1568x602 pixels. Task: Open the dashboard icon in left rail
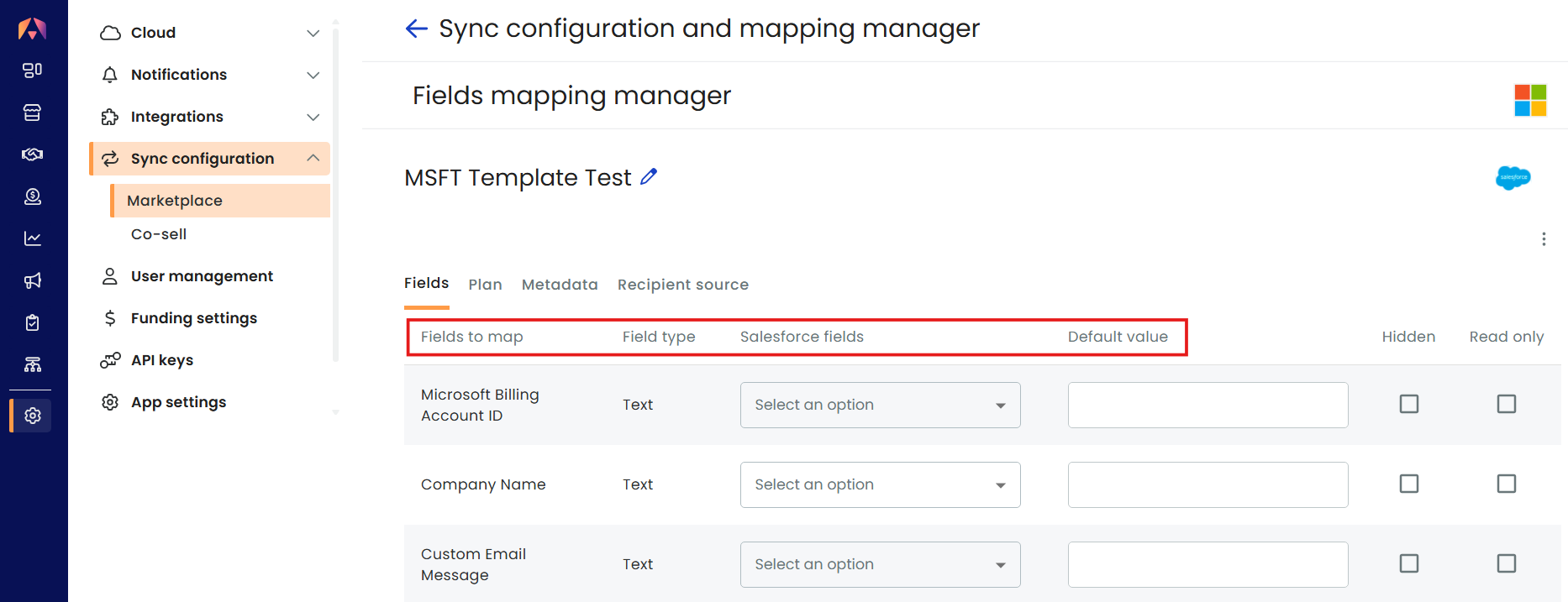[32, 71]
